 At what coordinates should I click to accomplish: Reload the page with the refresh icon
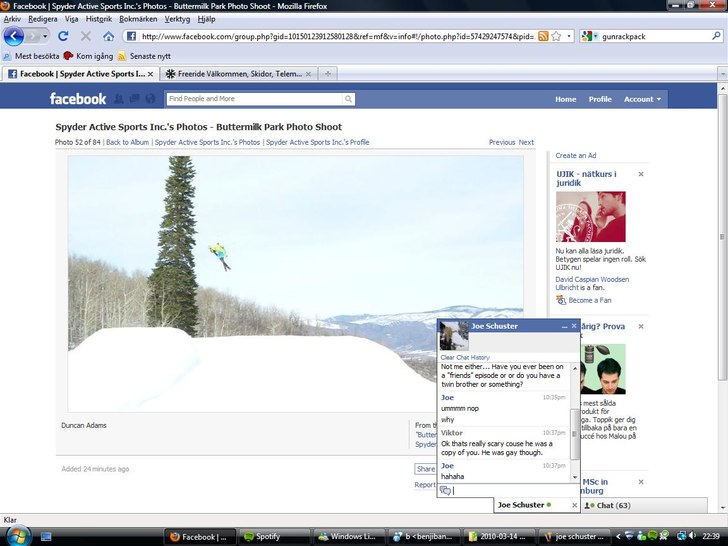point(63,36)
